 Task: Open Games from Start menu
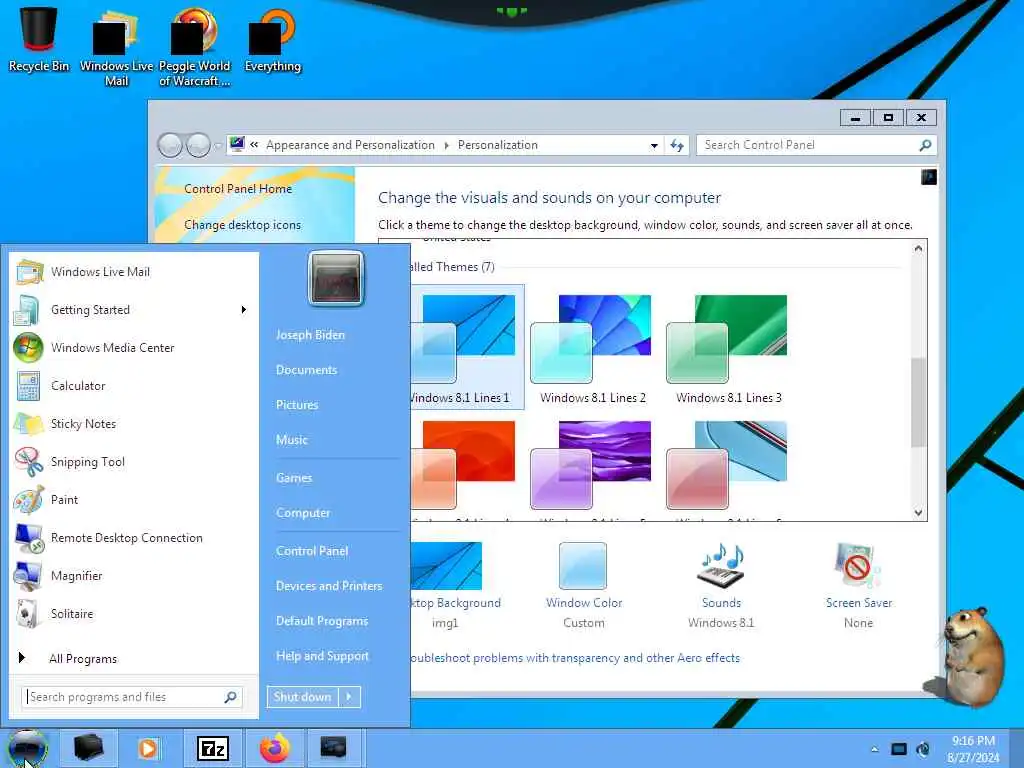pyautogui.click(x=294, y=478)
